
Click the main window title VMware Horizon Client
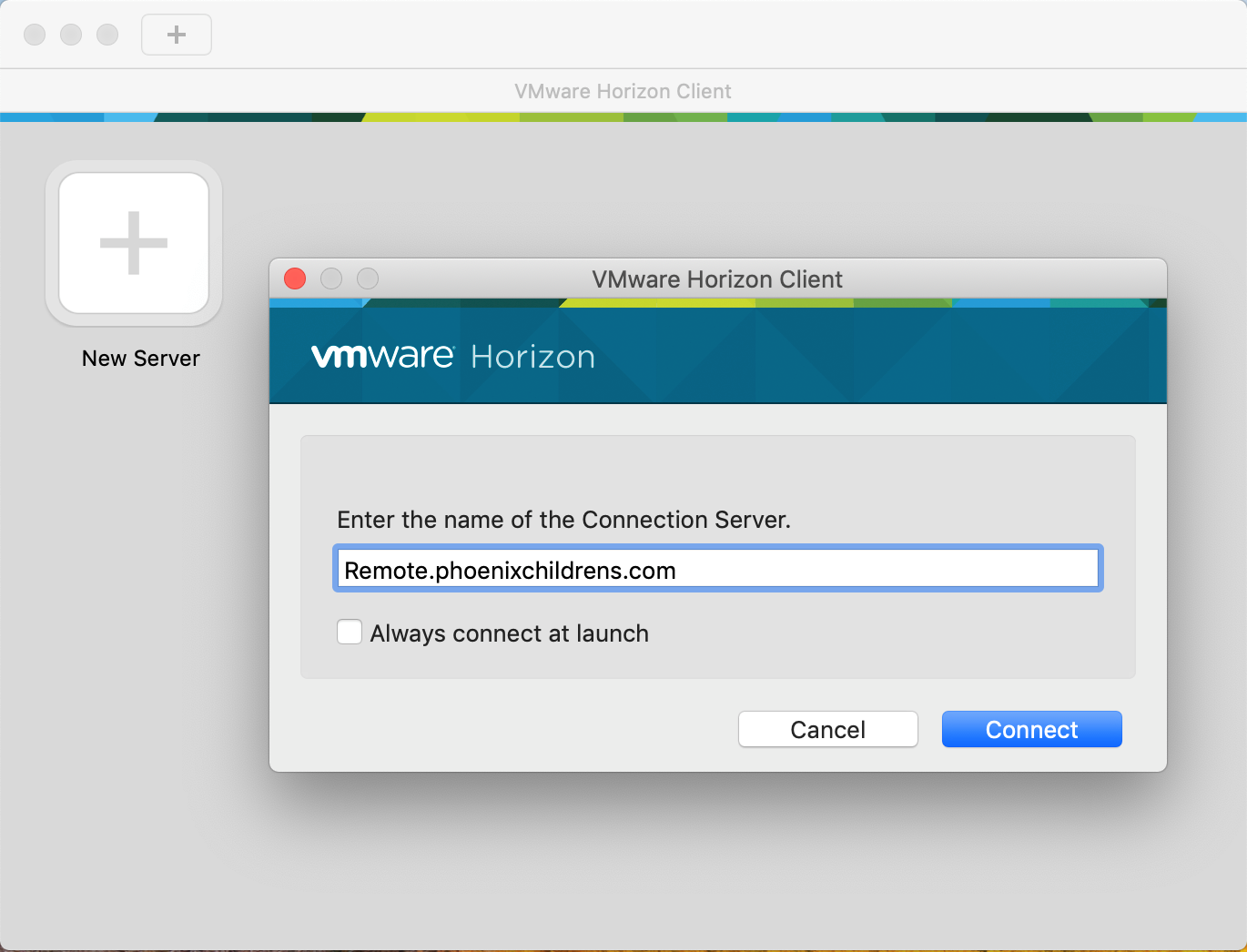(x=623, y=91)
